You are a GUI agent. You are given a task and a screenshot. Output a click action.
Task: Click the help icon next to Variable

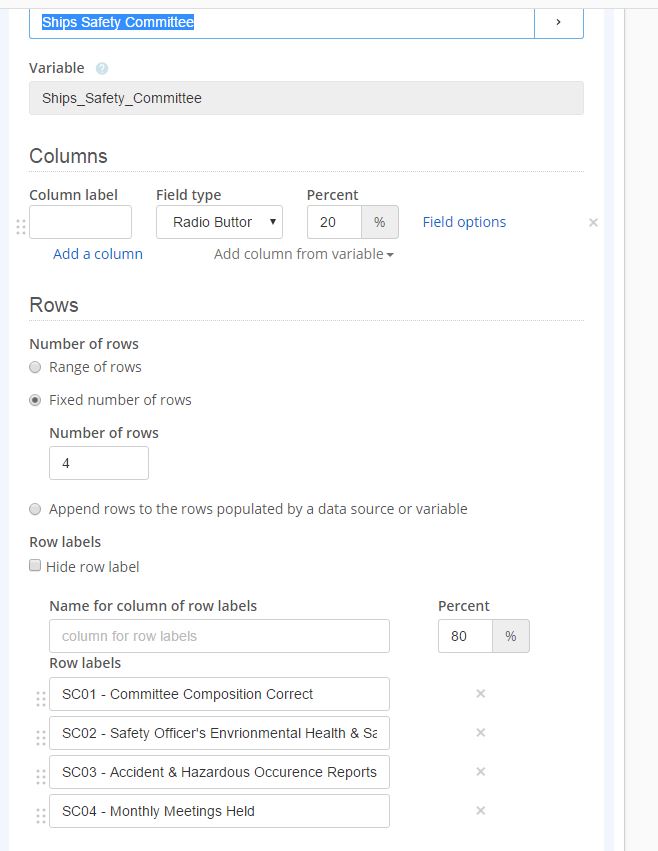[102, 69]
